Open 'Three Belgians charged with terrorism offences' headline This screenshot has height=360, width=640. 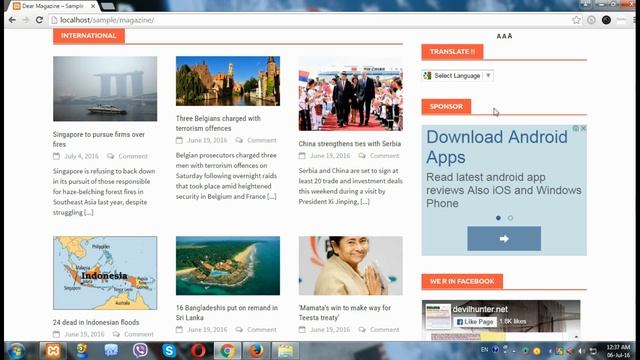pyautogui.click(x=218, y=123)
